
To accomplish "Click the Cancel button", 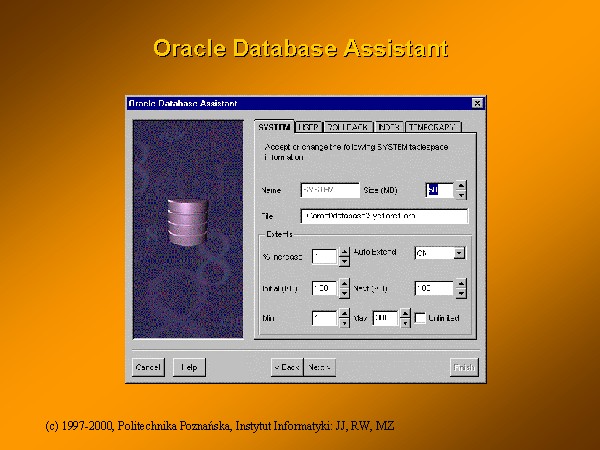I will [148, 367].
